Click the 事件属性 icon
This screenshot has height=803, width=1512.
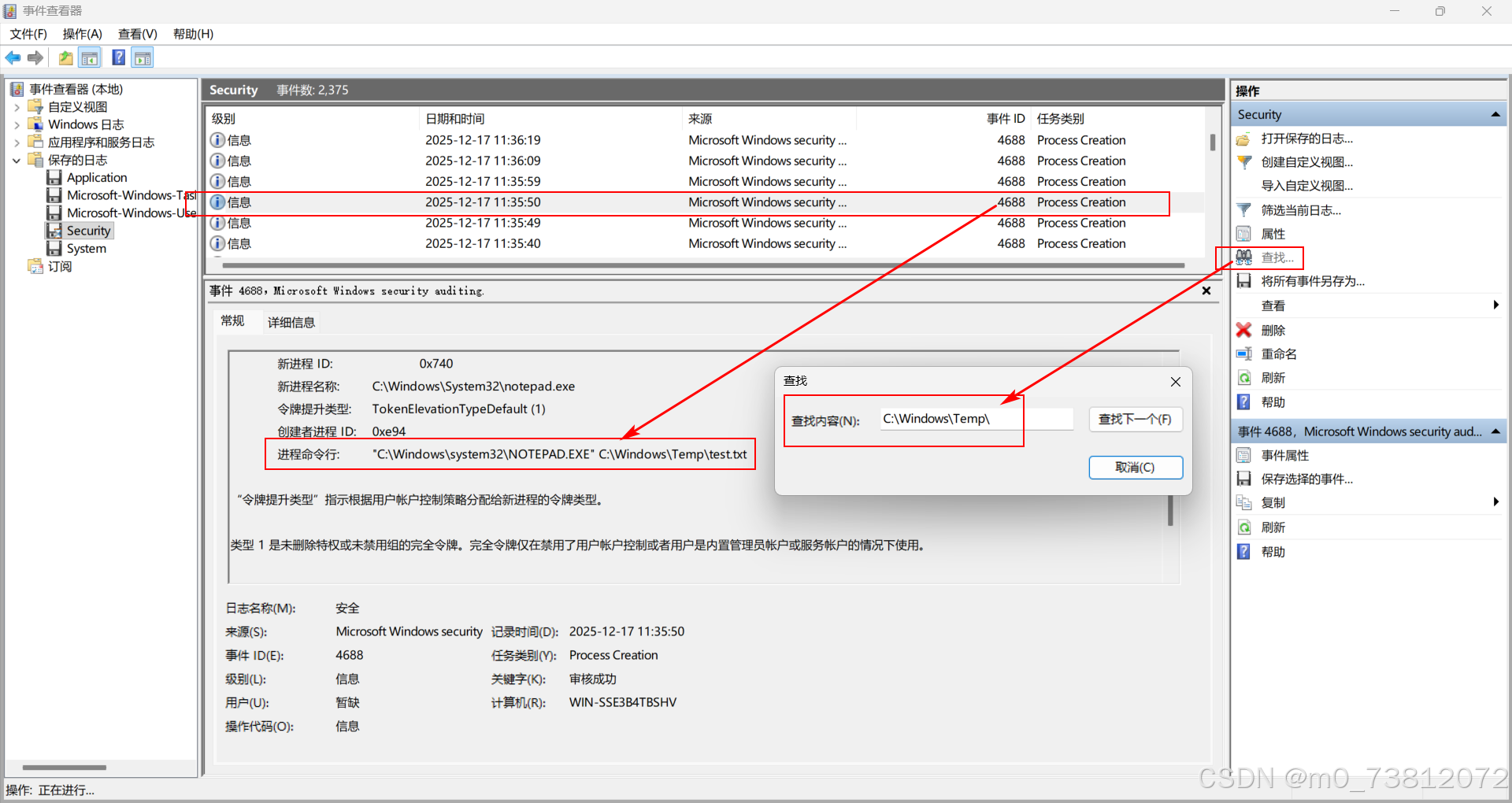pyautogui.click(x=1243, y=455)
